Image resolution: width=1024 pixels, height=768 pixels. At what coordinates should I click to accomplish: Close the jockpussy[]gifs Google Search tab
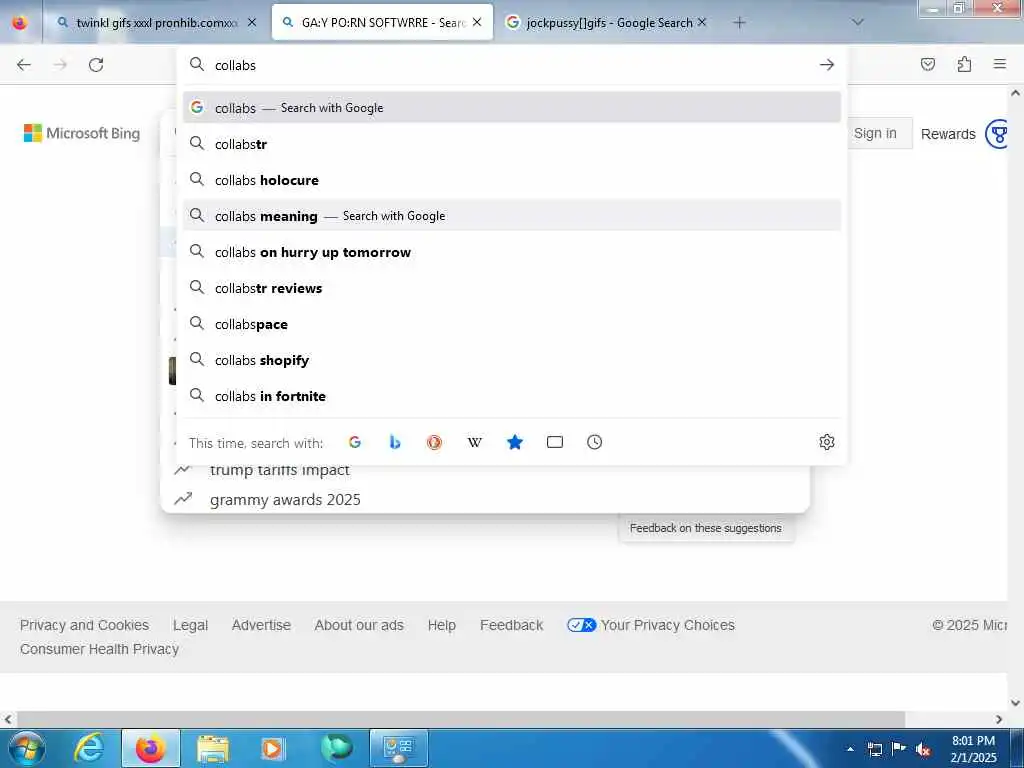(x=702, y=22)
